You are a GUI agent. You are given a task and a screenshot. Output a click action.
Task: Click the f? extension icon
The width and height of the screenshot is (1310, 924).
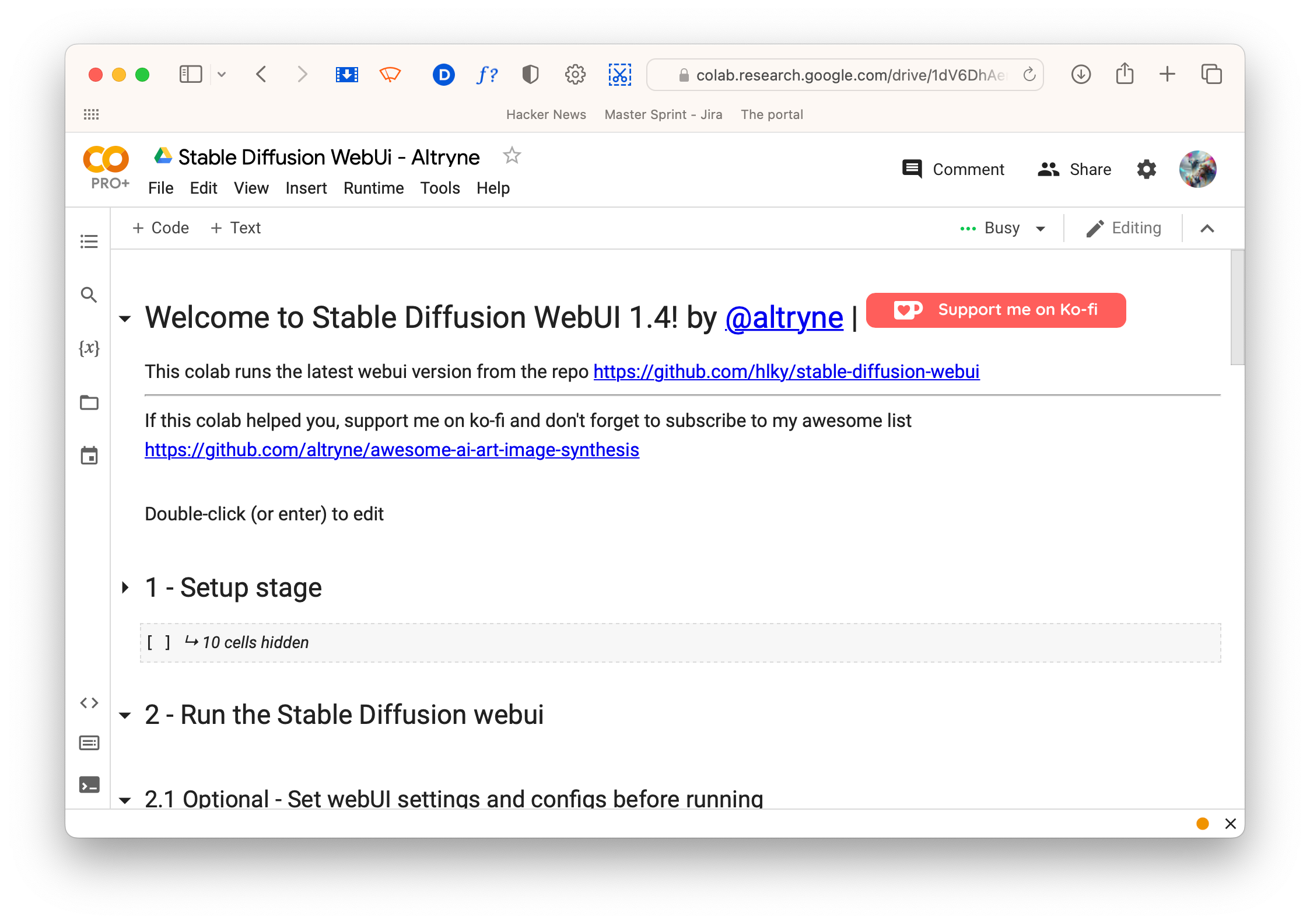point(487,75)
